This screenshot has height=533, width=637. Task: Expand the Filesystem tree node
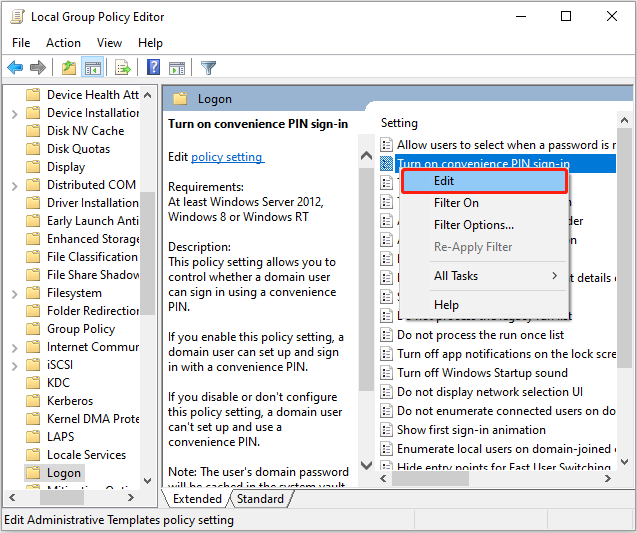pos(15,294)
